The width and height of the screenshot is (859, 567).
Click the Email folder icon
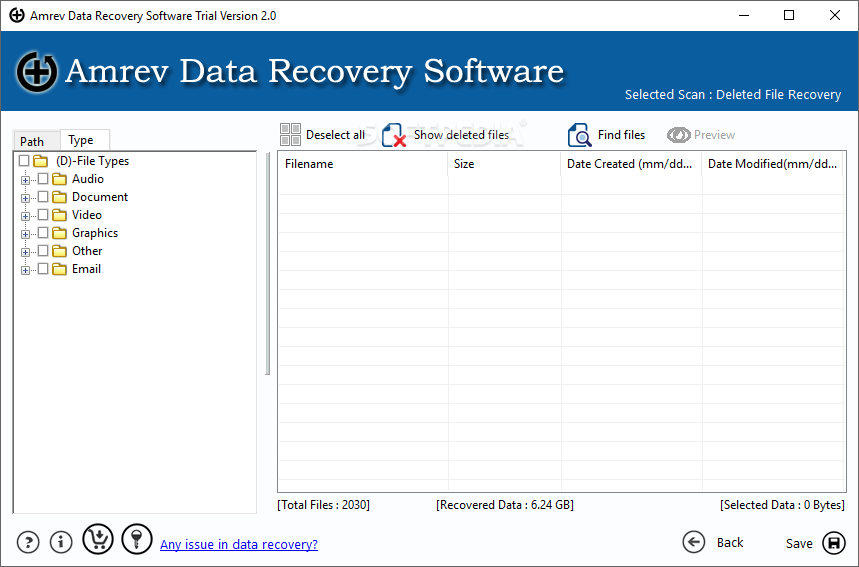(x=59, y=270)
